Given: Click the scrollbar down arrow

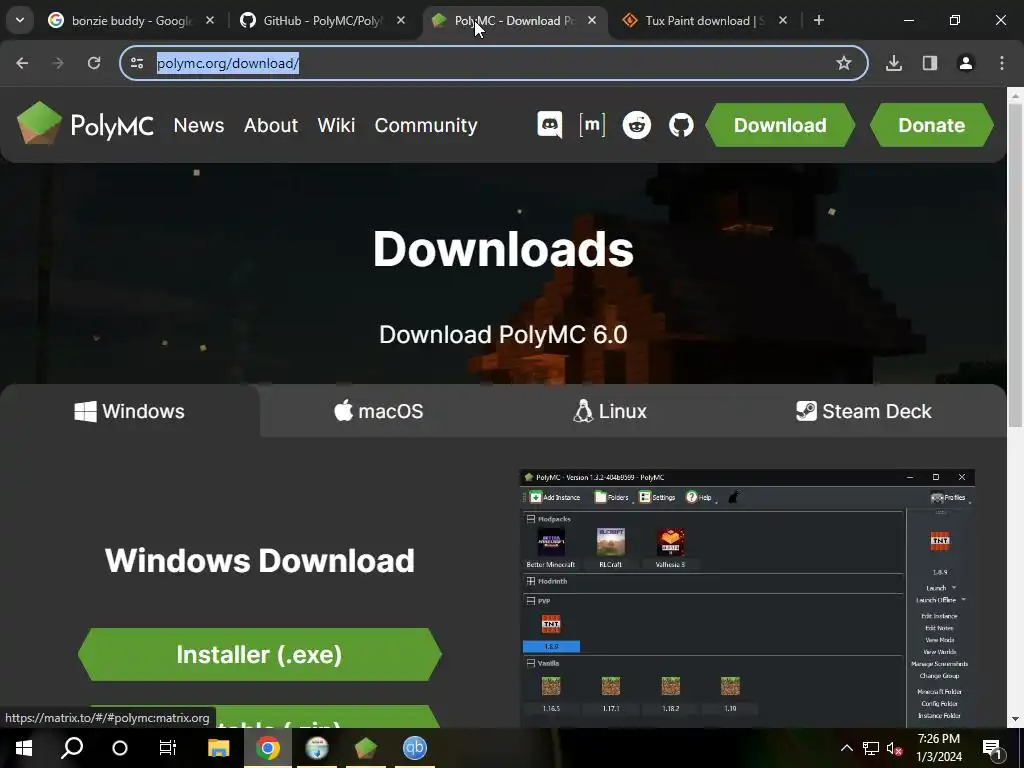Looking at the screenshot, I should [1015, 719].
